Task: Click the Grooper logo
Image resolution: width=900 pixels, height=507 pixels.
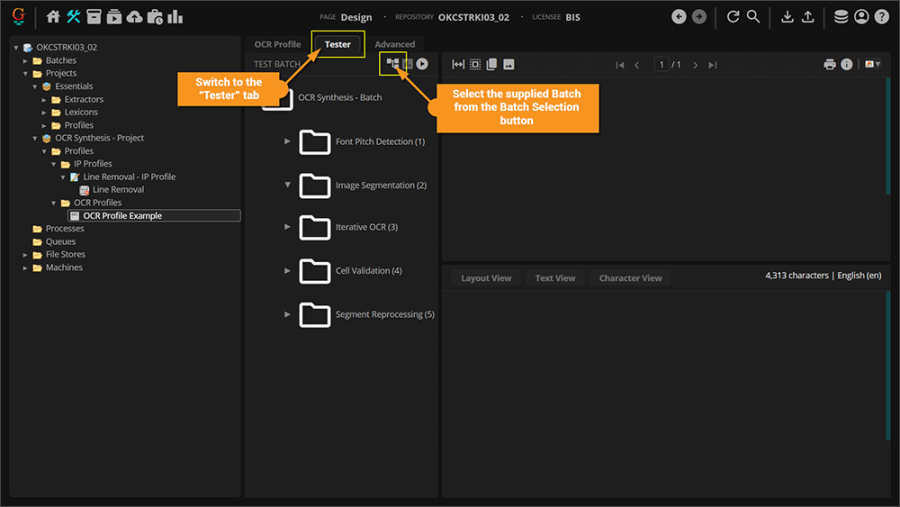Action: pos(18,16)
